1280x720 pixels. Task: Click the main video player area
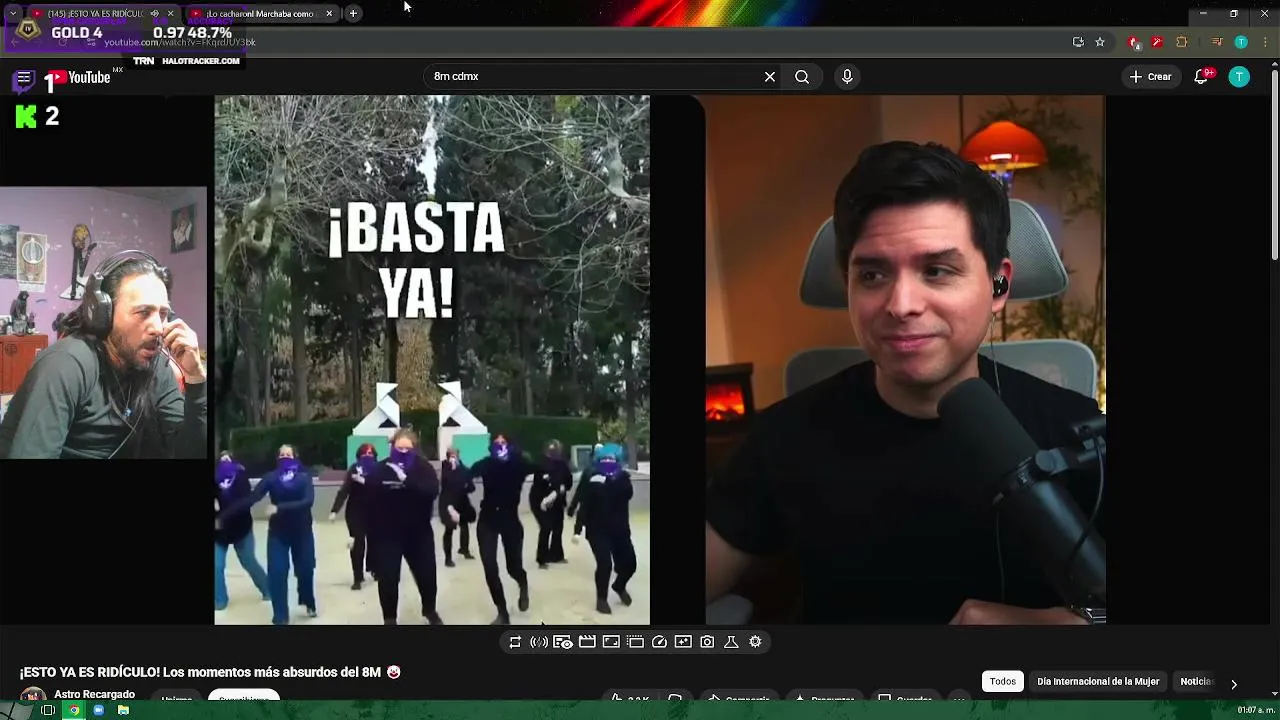pos(660,360)
